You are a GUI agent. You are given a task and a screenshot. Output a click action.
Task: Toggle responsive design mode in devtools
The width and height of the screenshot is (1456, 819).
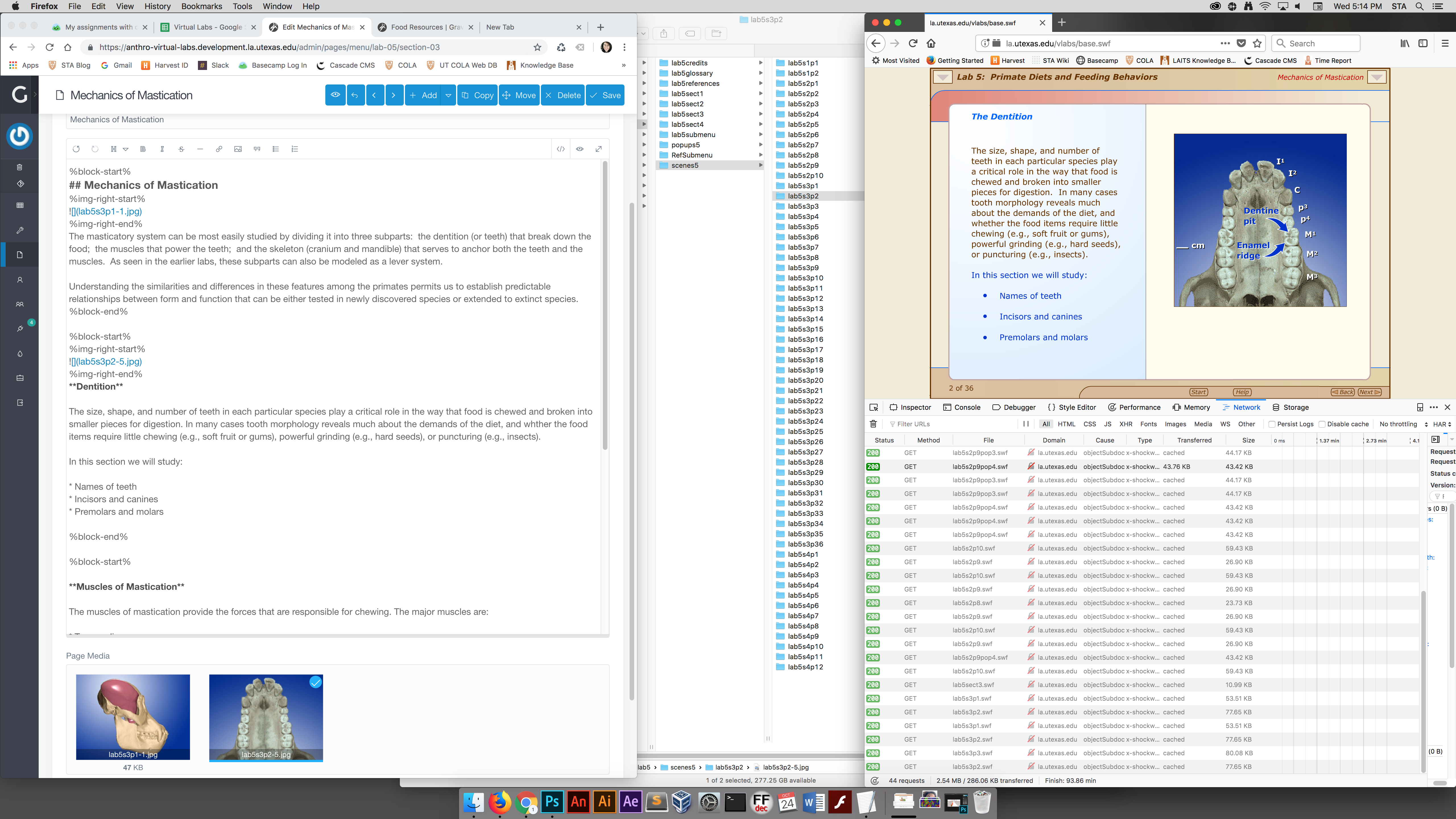(x=1420, y=408)
